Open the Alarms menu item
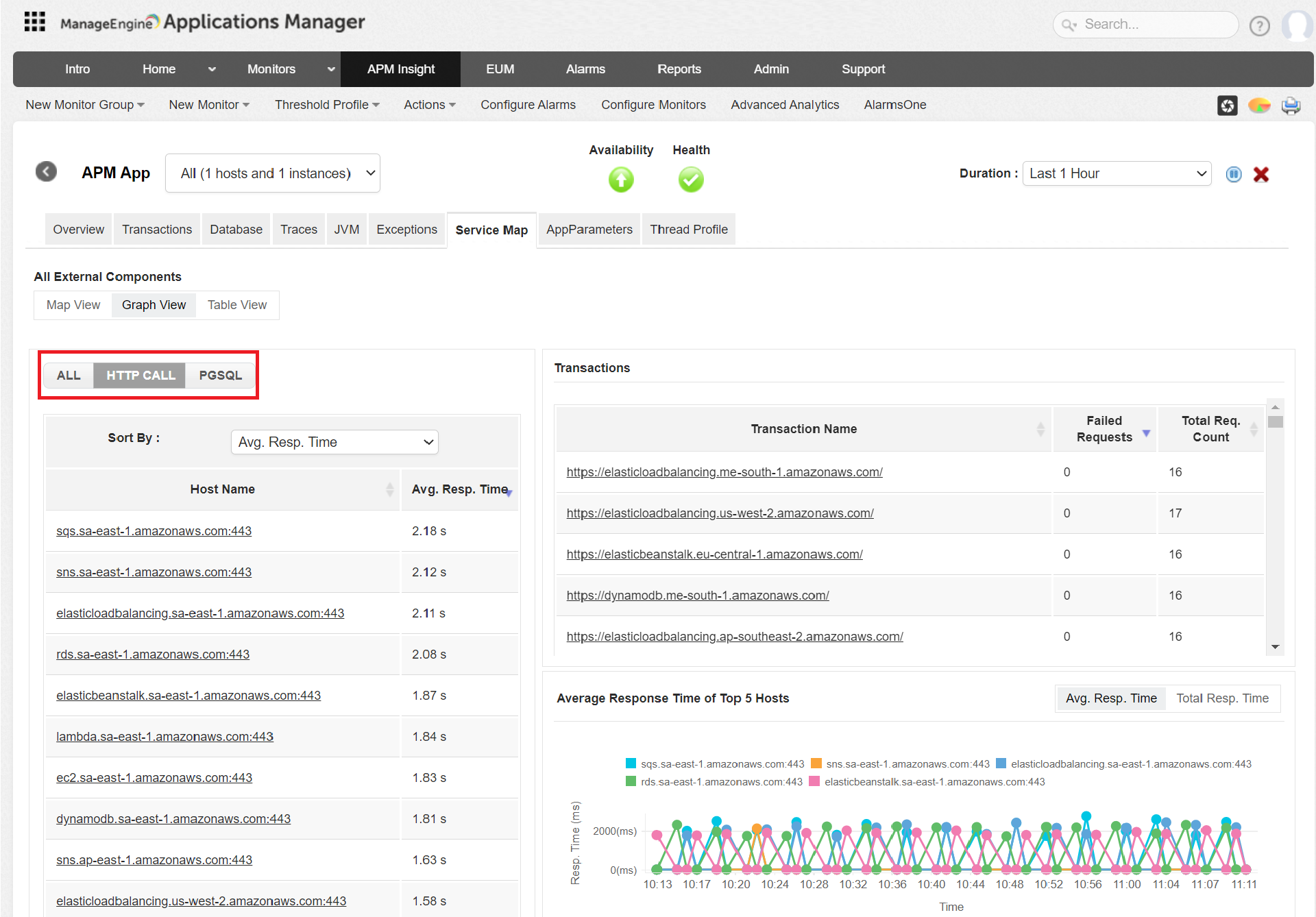The width and height of the screenshot is (1316, 917). [x=585, y=69]
